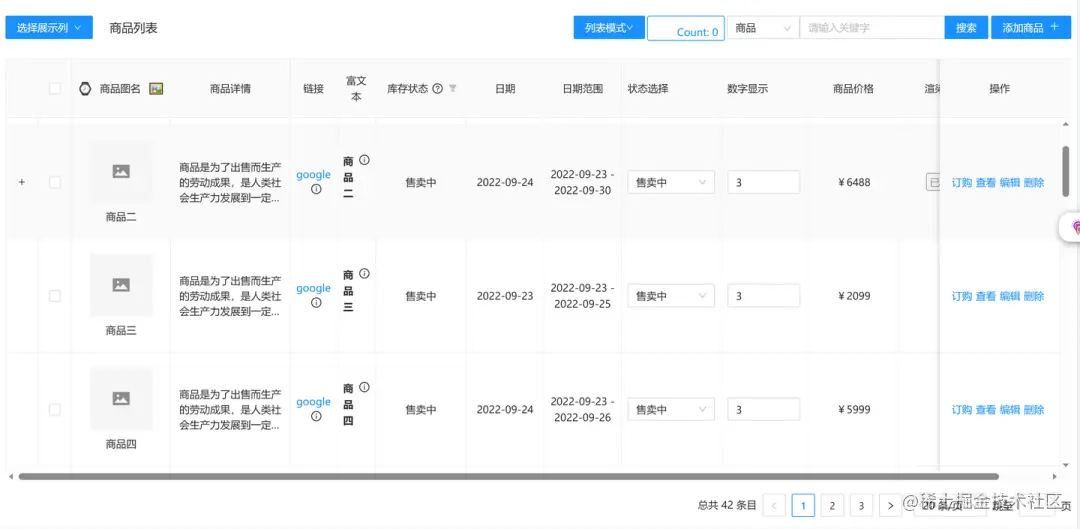Click 数字显示 input in 商品二 row

coord(763,183)
